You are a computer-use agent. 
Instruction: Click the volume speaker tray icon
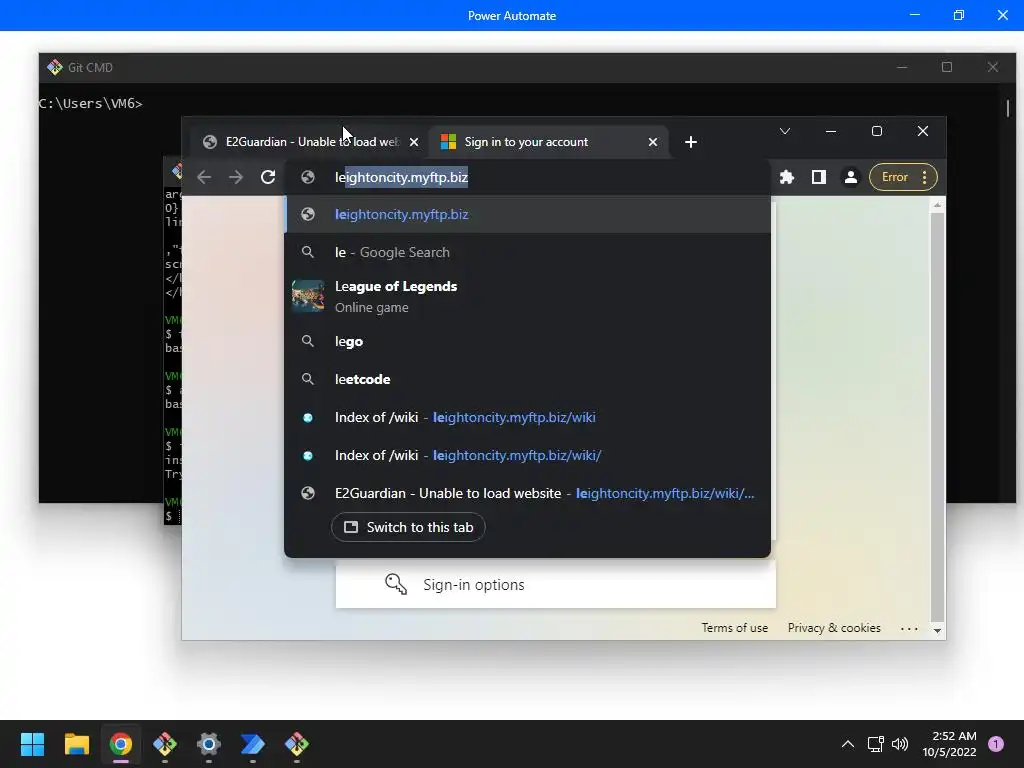click(900, 744)
